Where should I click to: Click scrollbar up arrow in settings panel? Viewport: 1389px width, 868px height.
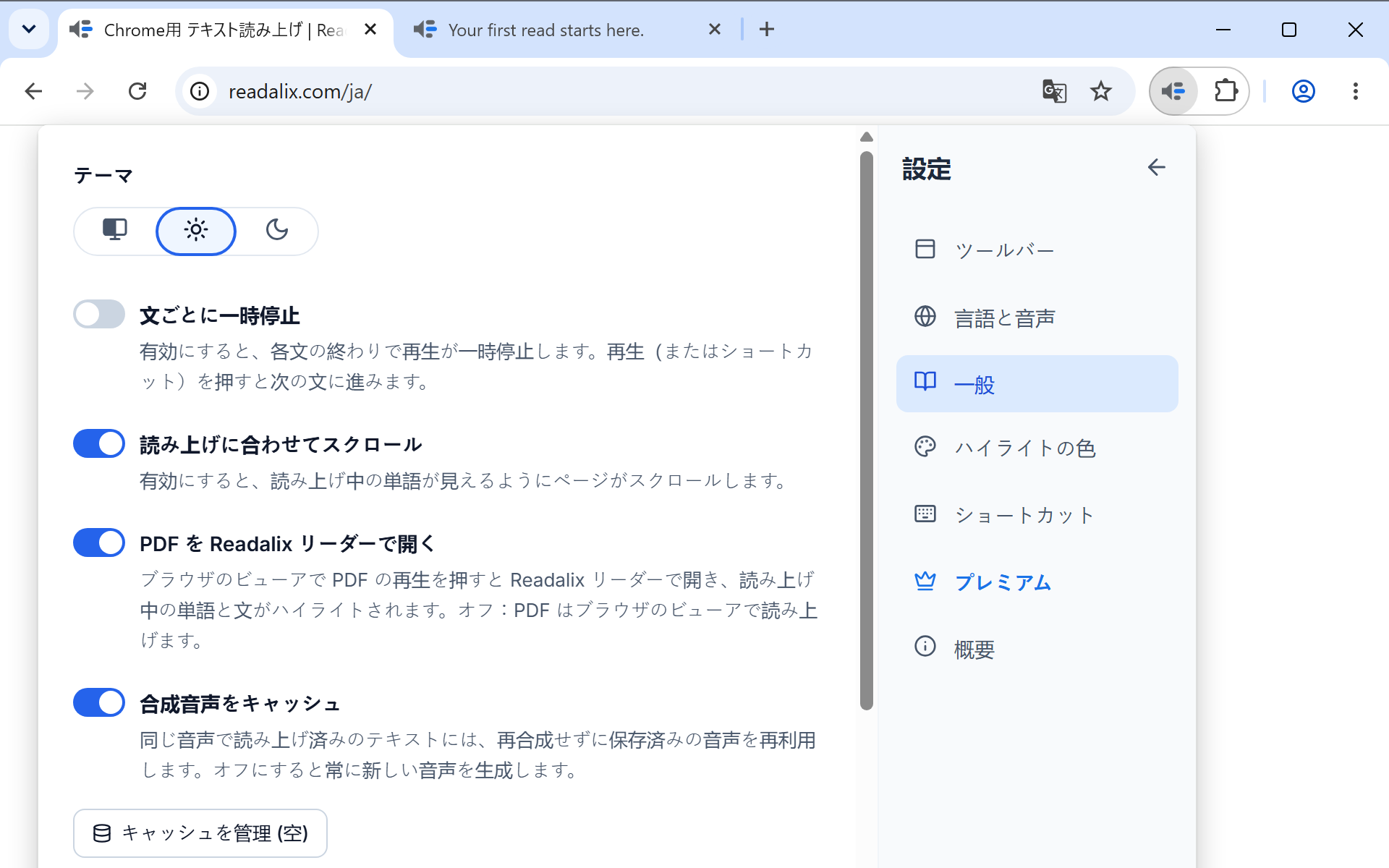867,137
